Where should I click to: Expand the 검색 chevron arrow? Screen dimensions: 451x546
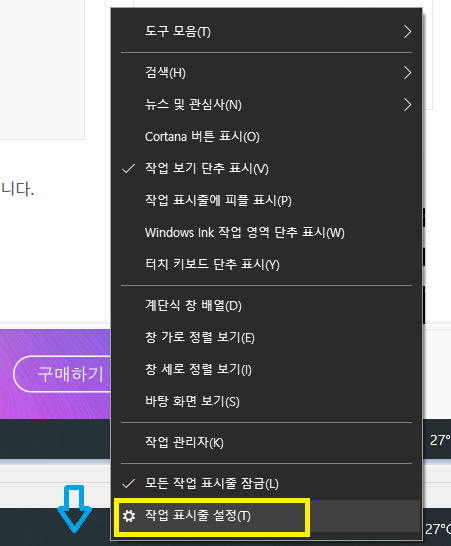coord(407,73)
